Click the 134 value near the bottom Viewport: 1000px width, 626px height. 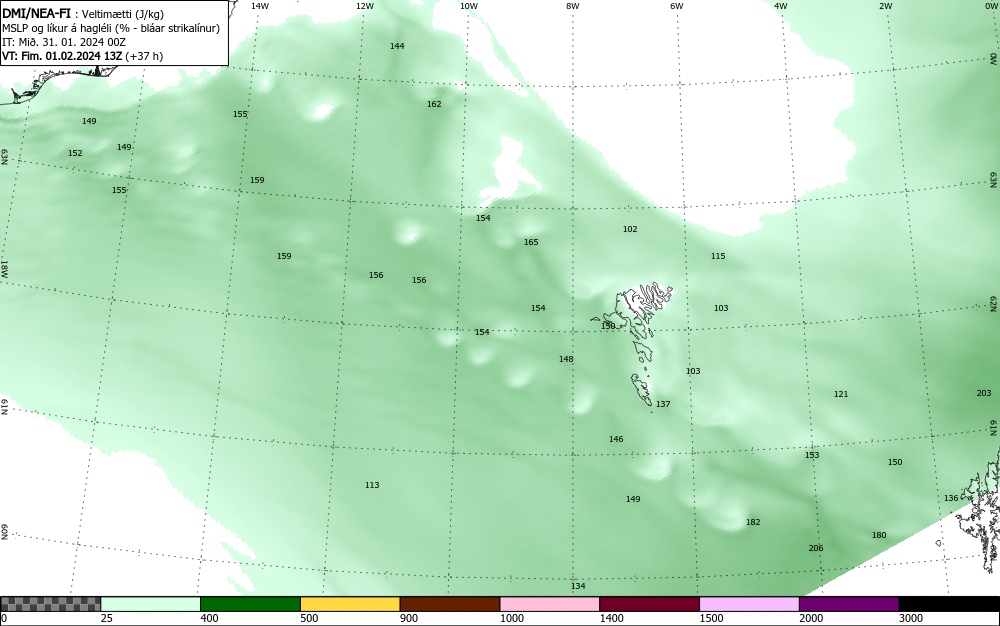(577, 586)
